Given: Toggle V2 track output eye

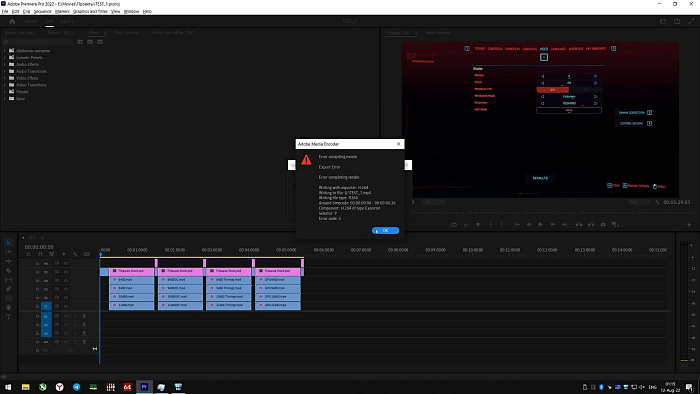Looking at the screenshot, I should pyautogui.click(x=66, y=298).
